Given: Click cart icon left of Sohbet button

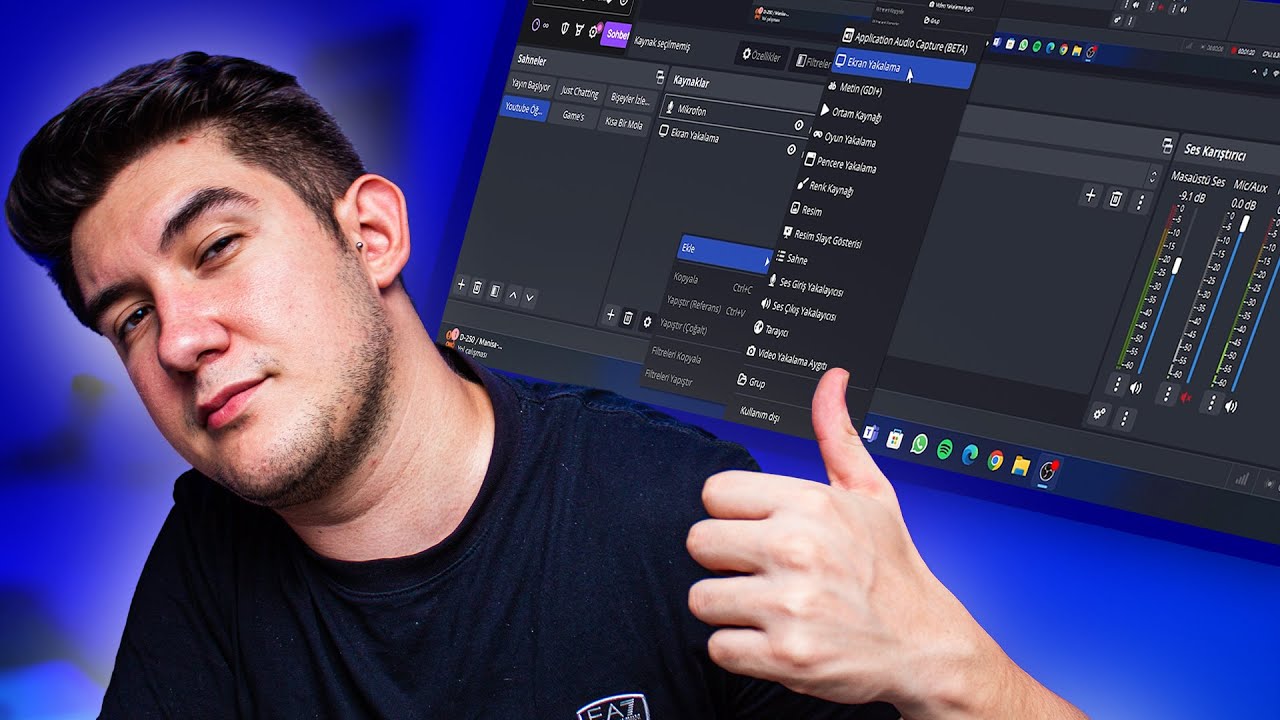Looking at the screenshot, I should 580,31.
